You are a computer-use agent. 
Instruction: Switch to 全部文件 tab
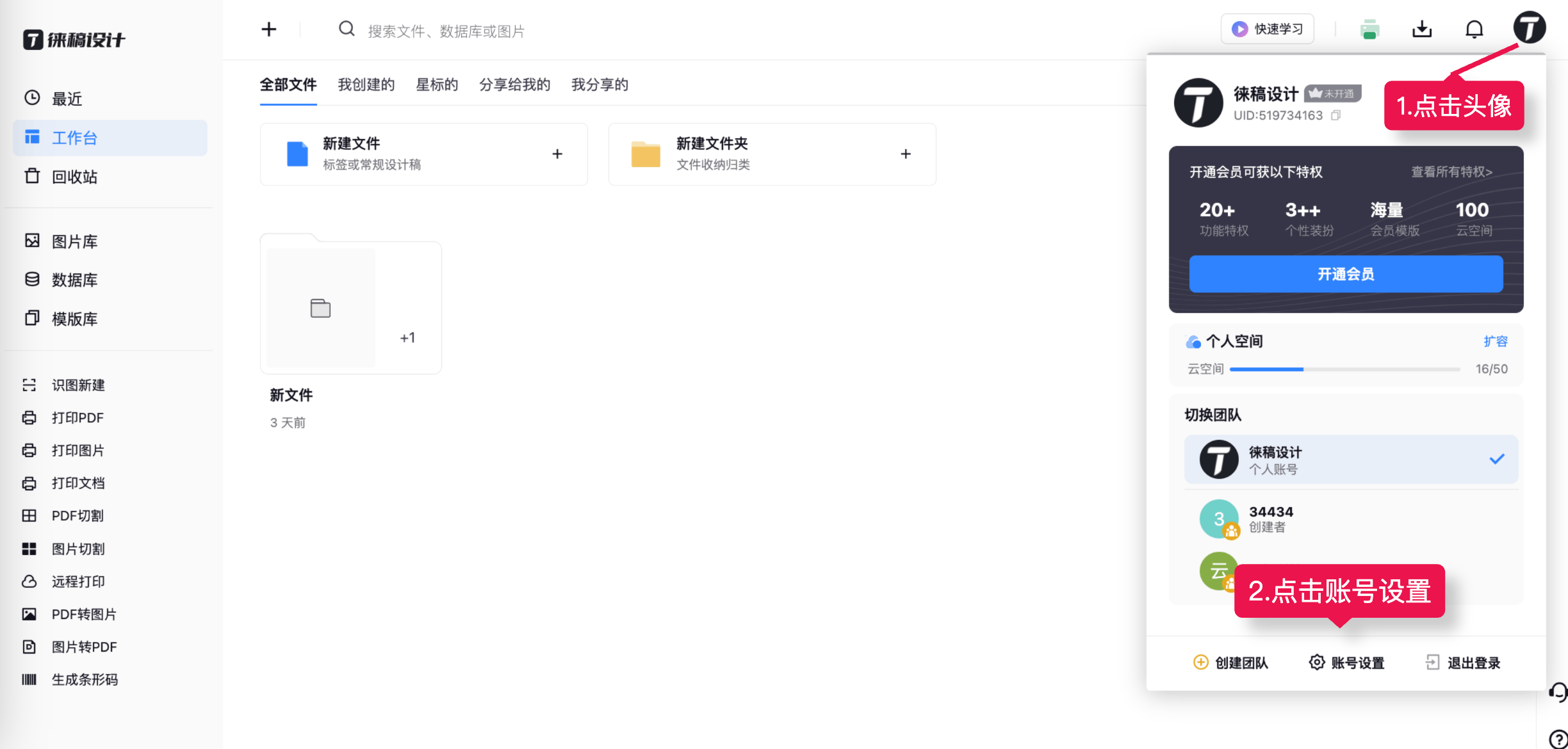point(288,85)
